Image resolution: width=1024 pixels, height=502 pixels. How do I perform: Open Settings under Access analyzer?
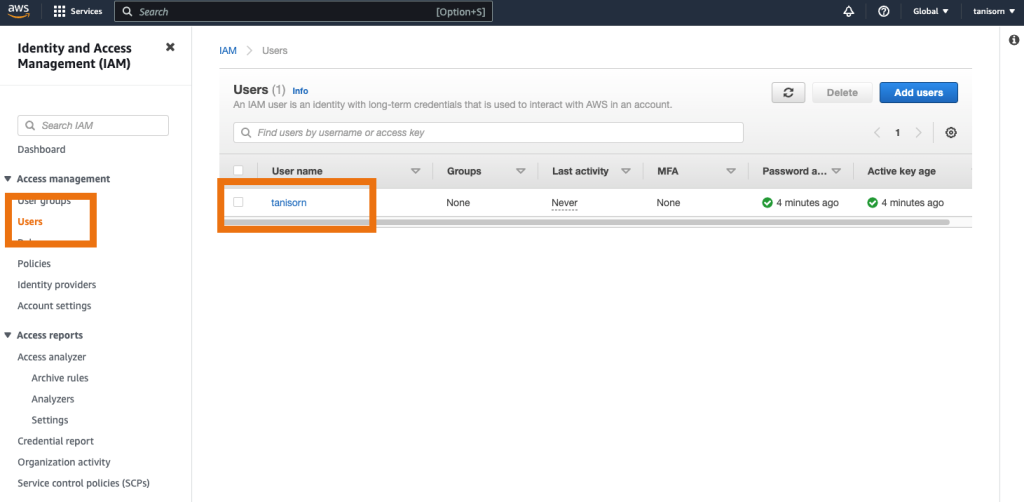click(50, 420)
